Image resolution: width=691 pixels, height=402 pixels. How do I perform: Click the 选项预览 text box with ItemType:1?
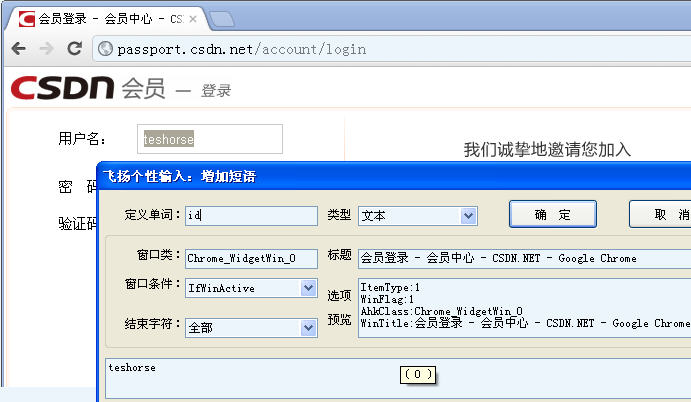pyautogui.click(x=524, y=308)
